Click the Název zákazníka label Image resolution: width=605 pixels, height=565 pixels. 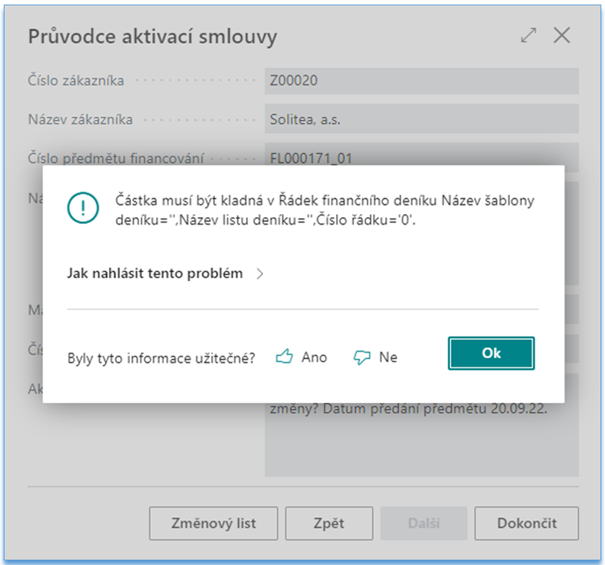click(x=76, y=119)
